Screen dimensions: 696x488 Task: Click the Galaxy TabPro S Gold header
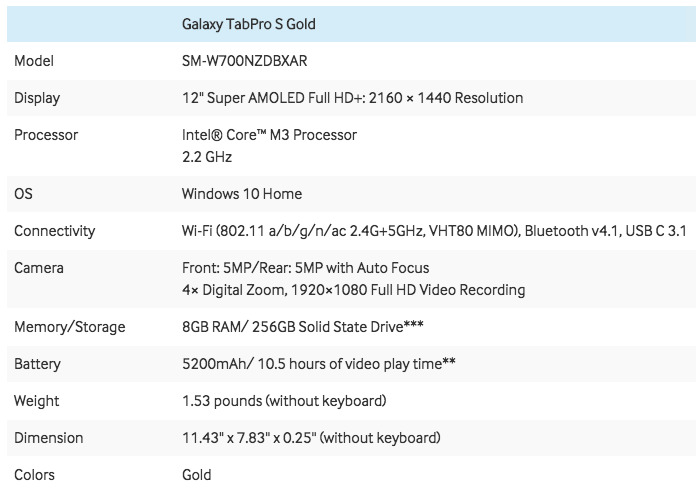[250, 24]
